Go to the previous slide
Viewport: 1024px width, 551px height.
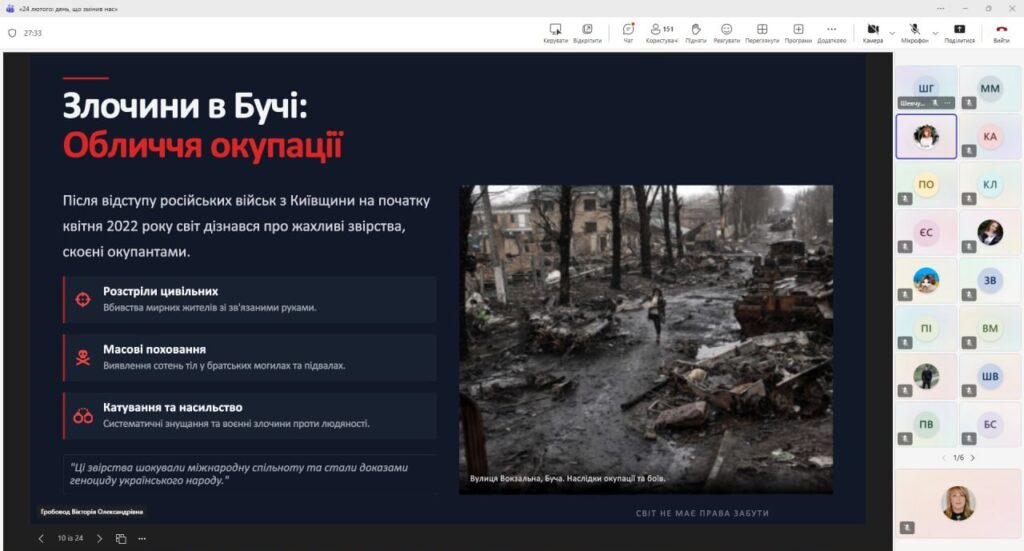pyautogui.click(x=41, y=538)
